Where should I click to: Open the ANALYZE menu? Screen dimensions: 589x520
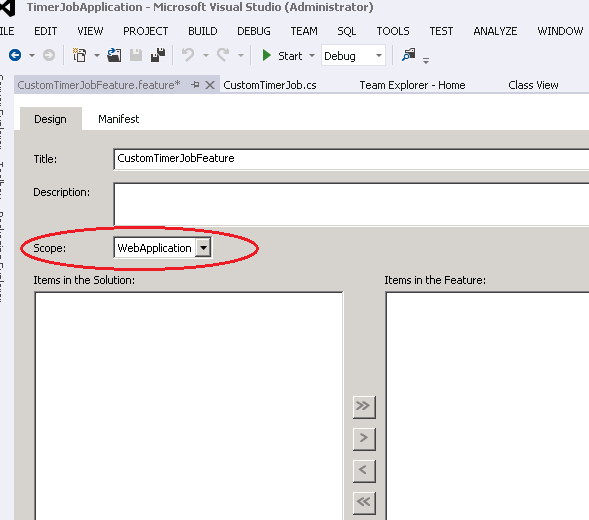click(495, 31)
